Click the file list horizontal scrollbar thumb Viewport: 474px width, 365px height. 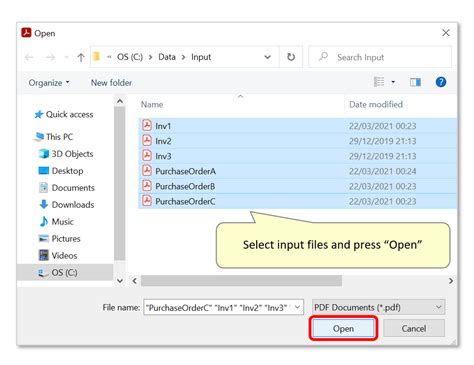pyautogui.click(x=241, y=281)
